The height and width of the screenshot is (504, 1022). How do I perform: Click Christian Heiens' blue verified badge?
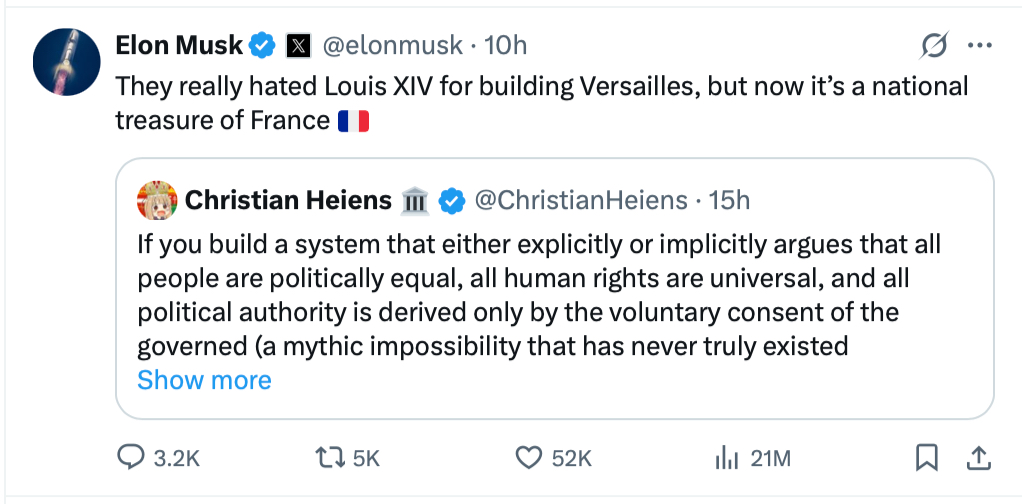[453, 201]
